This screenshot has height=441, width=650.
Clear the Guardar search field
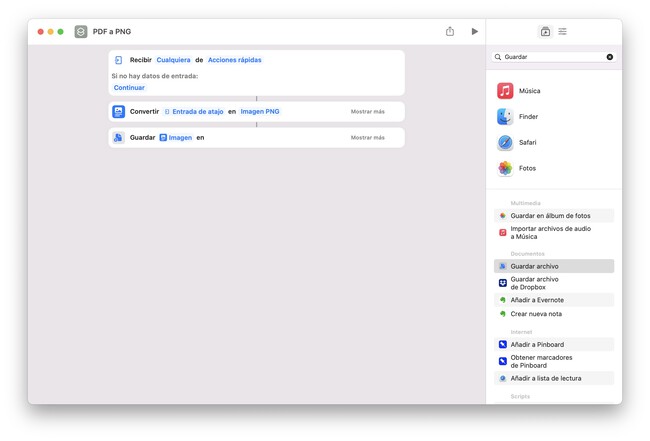pyautogui.click(x=610, y=57)
